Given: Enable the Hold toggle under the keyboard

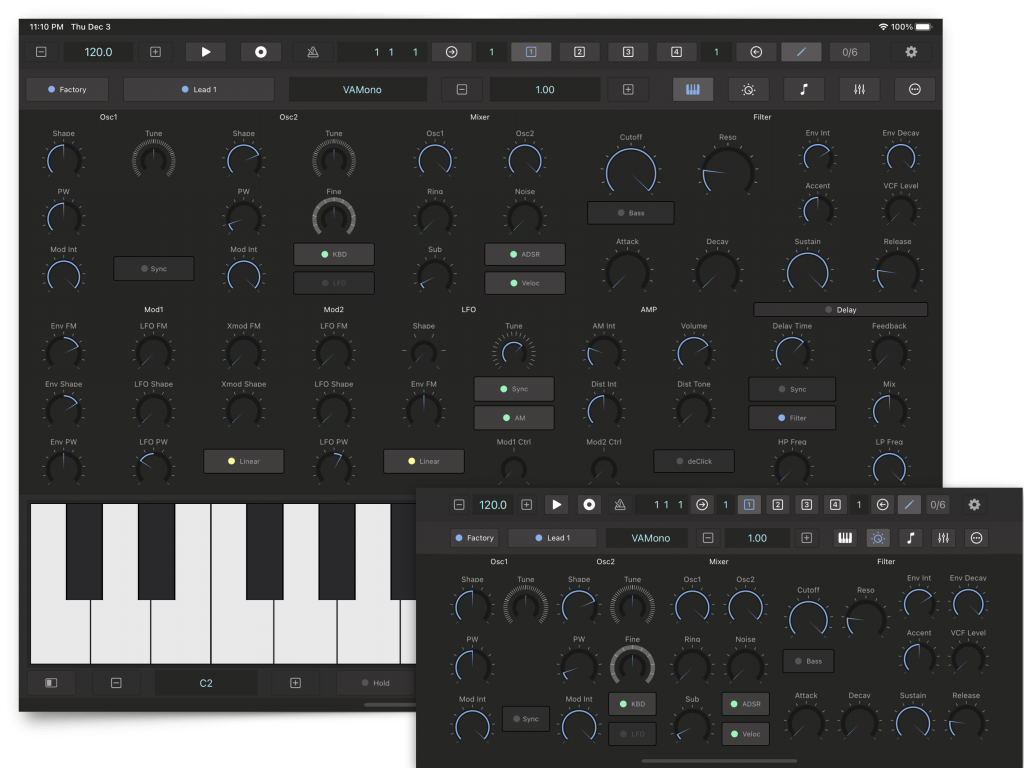Looking at the screenshot, I should click(x=376, y=683).
